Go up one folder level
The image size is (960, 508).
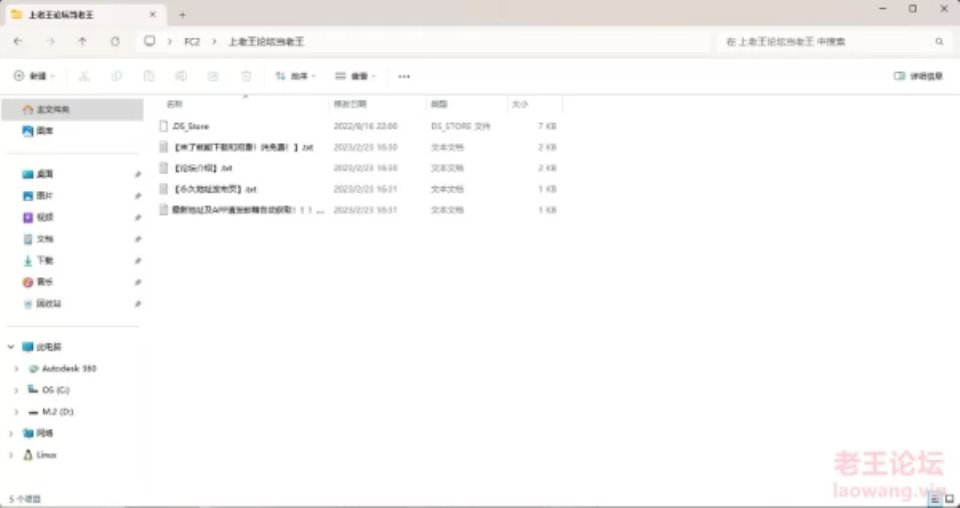point(82,42)
